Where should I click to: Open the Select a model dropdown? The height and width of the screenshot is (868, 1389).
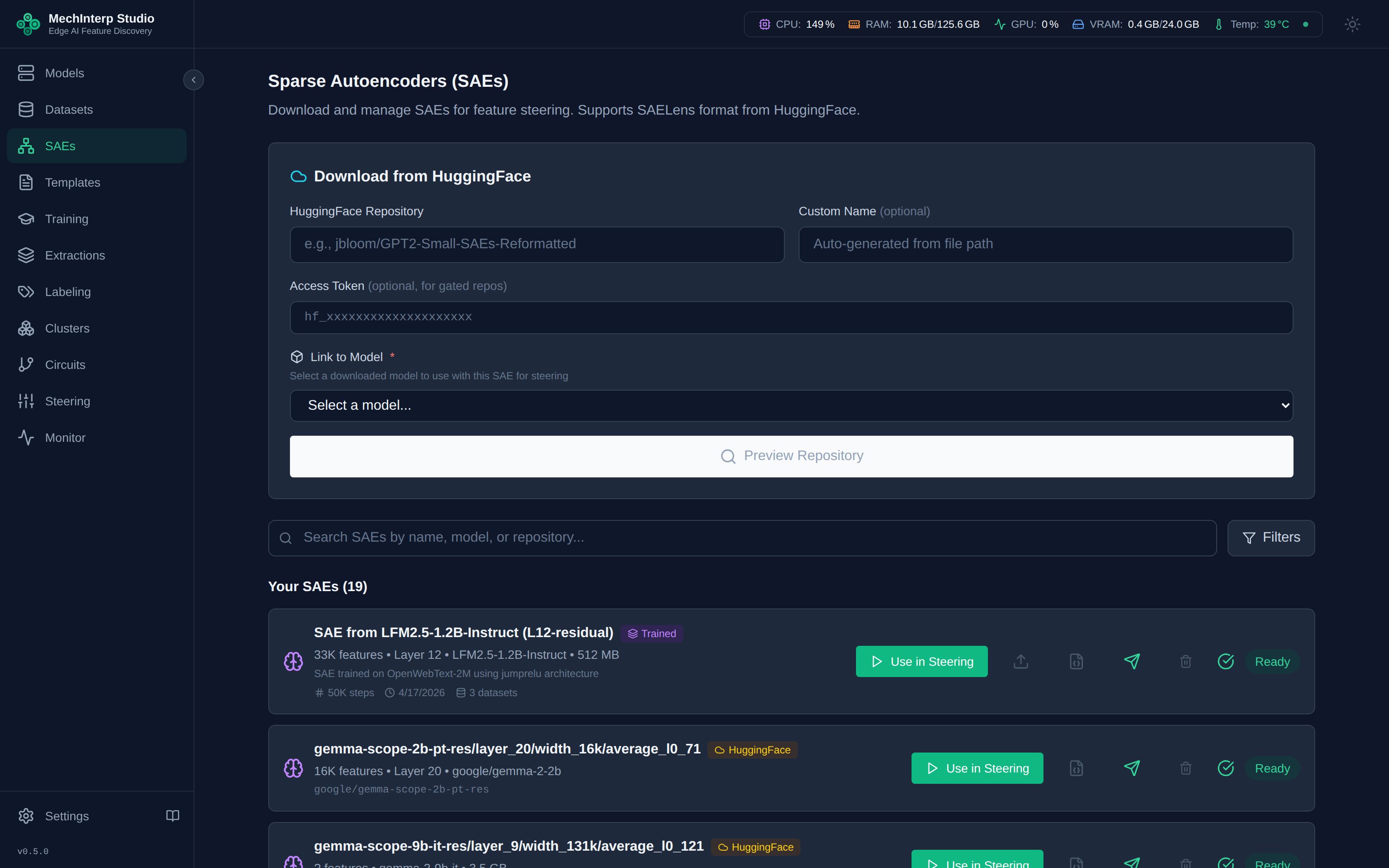click(x=791, y=406)
